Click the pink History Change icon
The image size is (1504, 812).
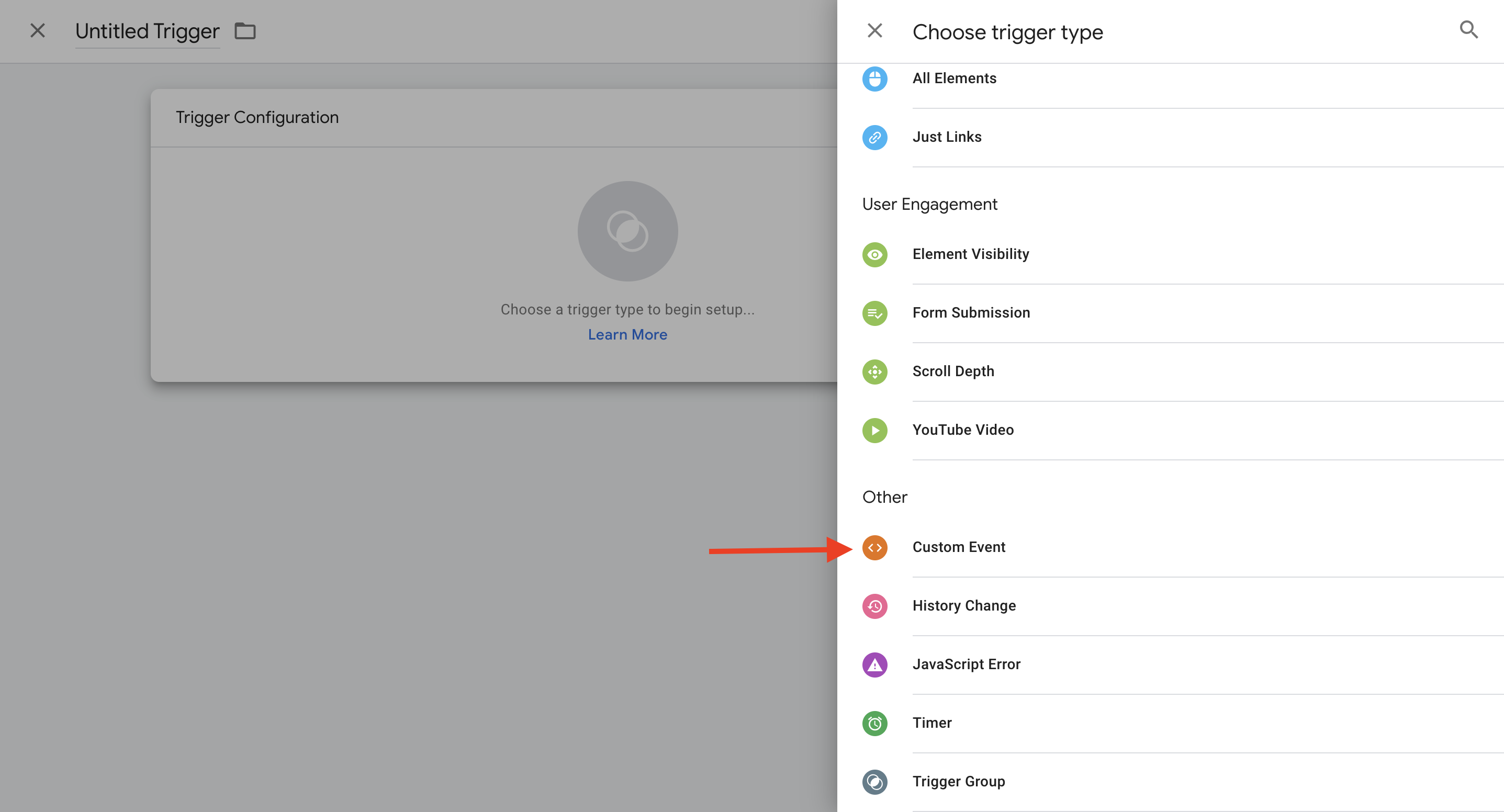pyautogui.click(x=874, y=606)
